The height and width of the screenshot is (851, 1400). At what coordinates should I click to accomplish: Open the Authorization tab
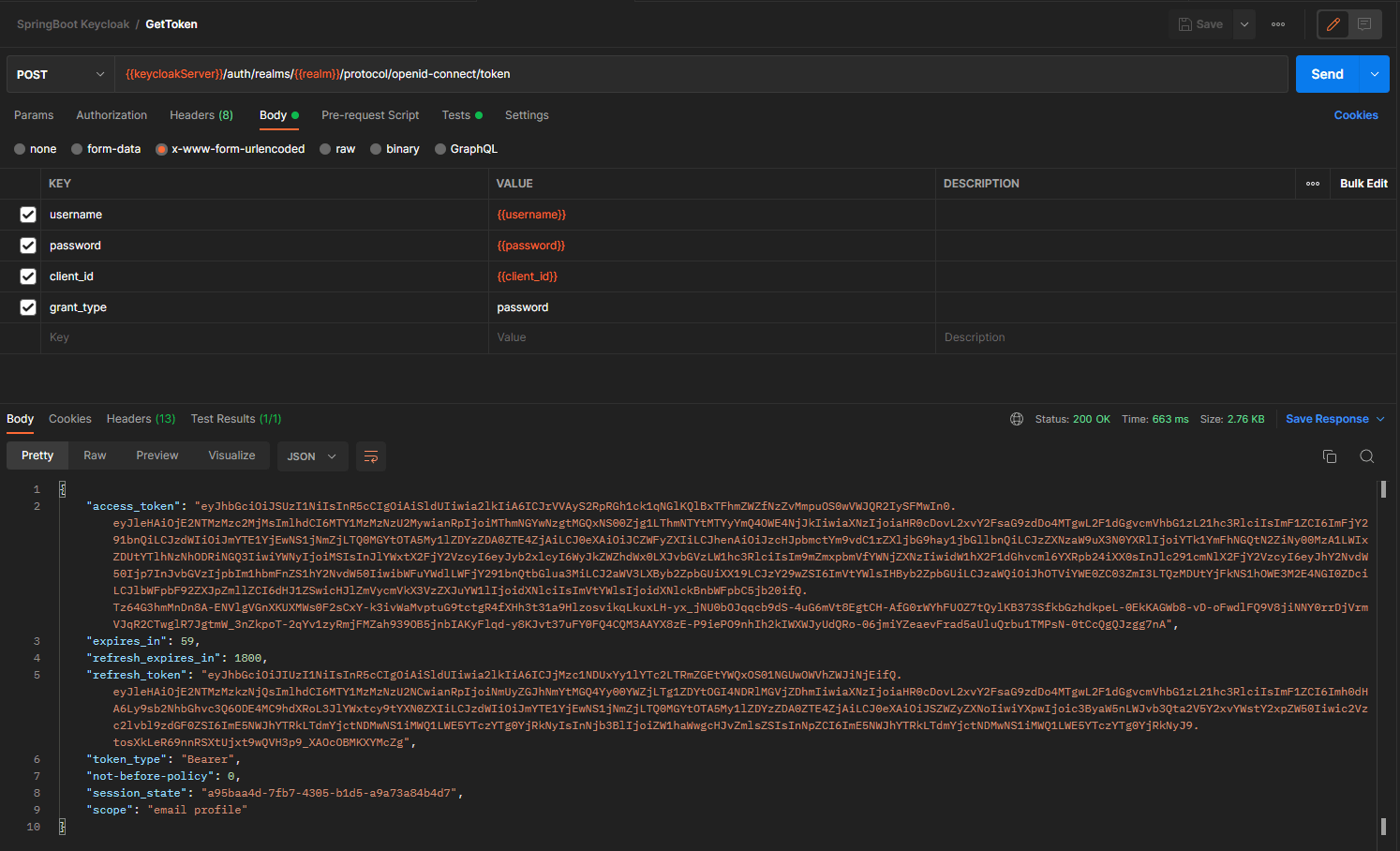(x=112, y=115)
